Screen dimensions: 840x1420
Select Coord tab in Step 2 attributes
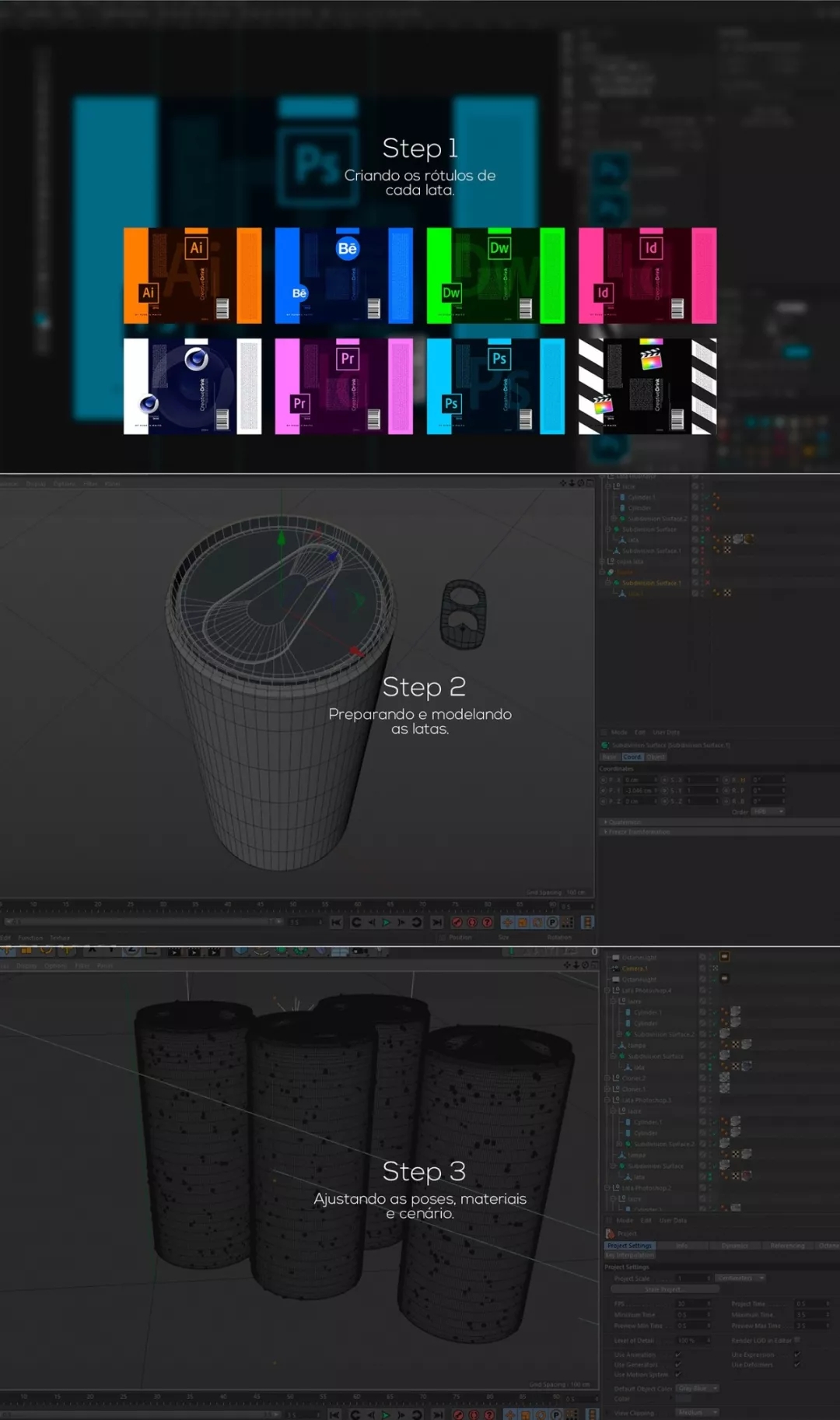(x=632, y=756)
